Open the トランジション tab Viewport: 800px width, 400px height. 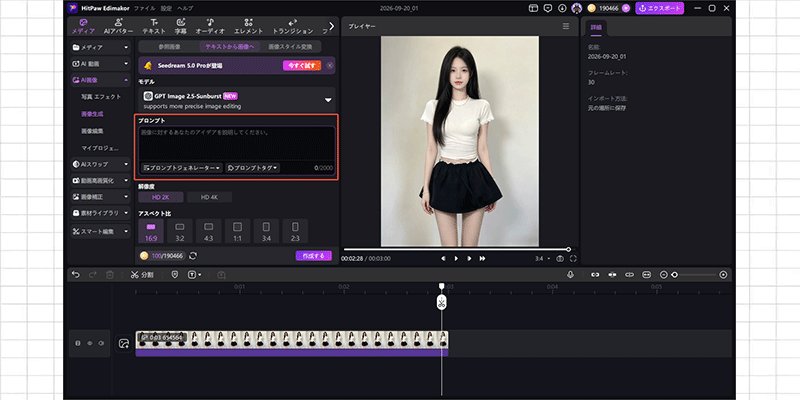coord(293,27)
